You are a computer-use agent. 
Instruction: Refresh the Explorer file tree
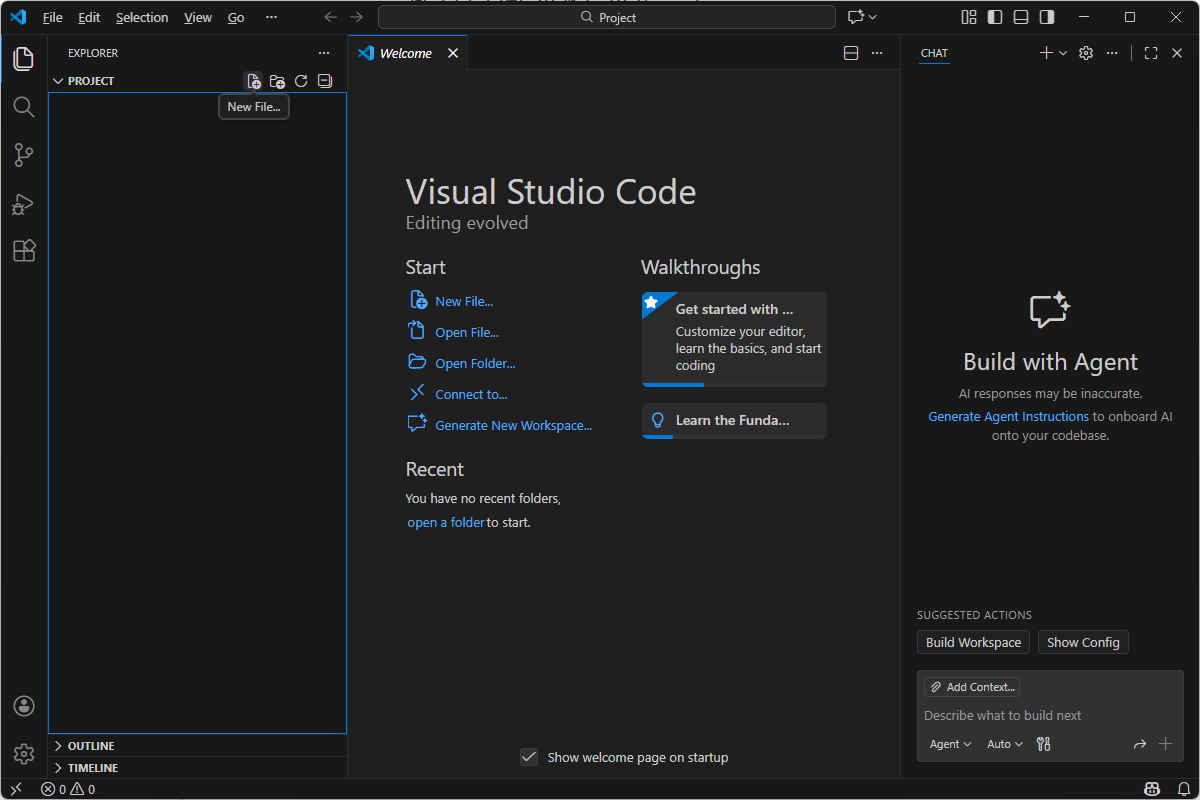tap(301, 81)
